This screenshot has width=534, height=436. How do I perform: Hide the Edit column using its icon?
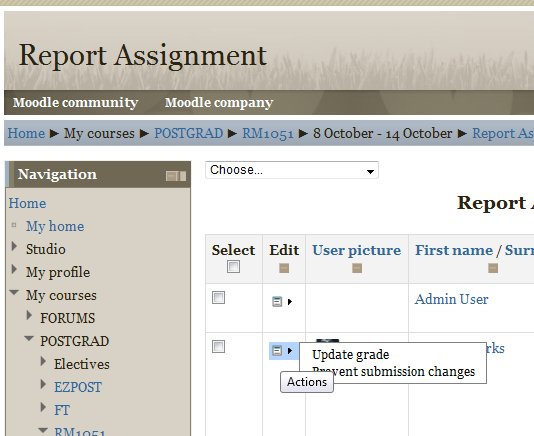[x=284, y=268]
